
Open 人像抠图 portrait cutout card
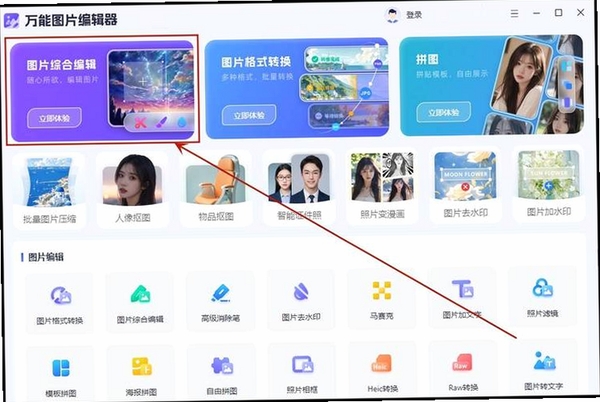click(x=132, y=190)
